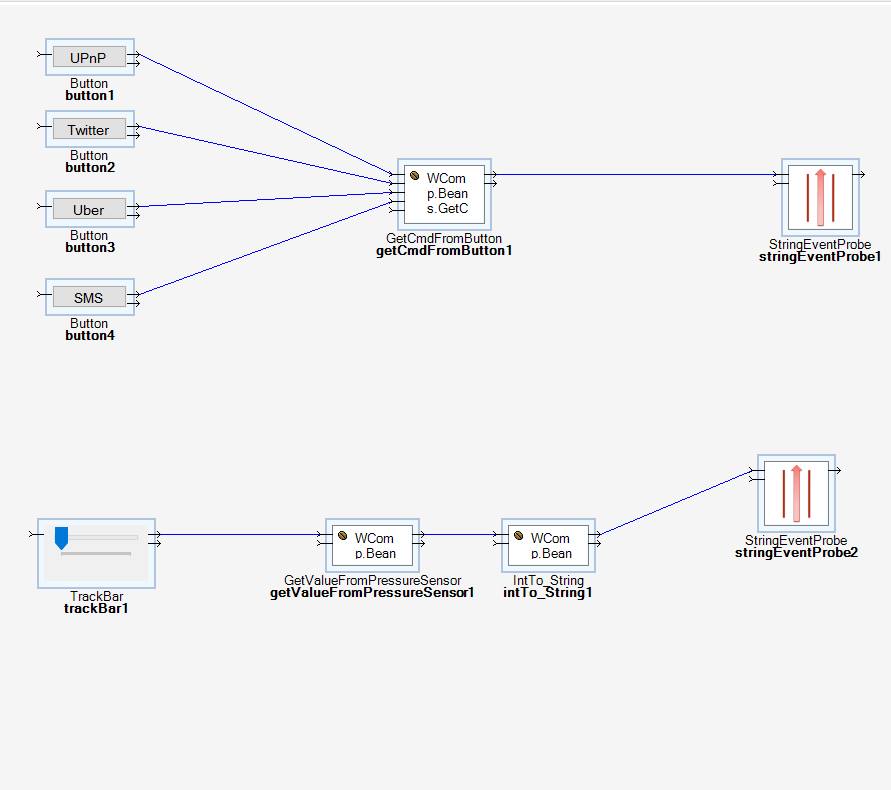Click the getCmdFromButton1 name label
Image resolution: width=891 pixels, height=790 pixels.
444,251
